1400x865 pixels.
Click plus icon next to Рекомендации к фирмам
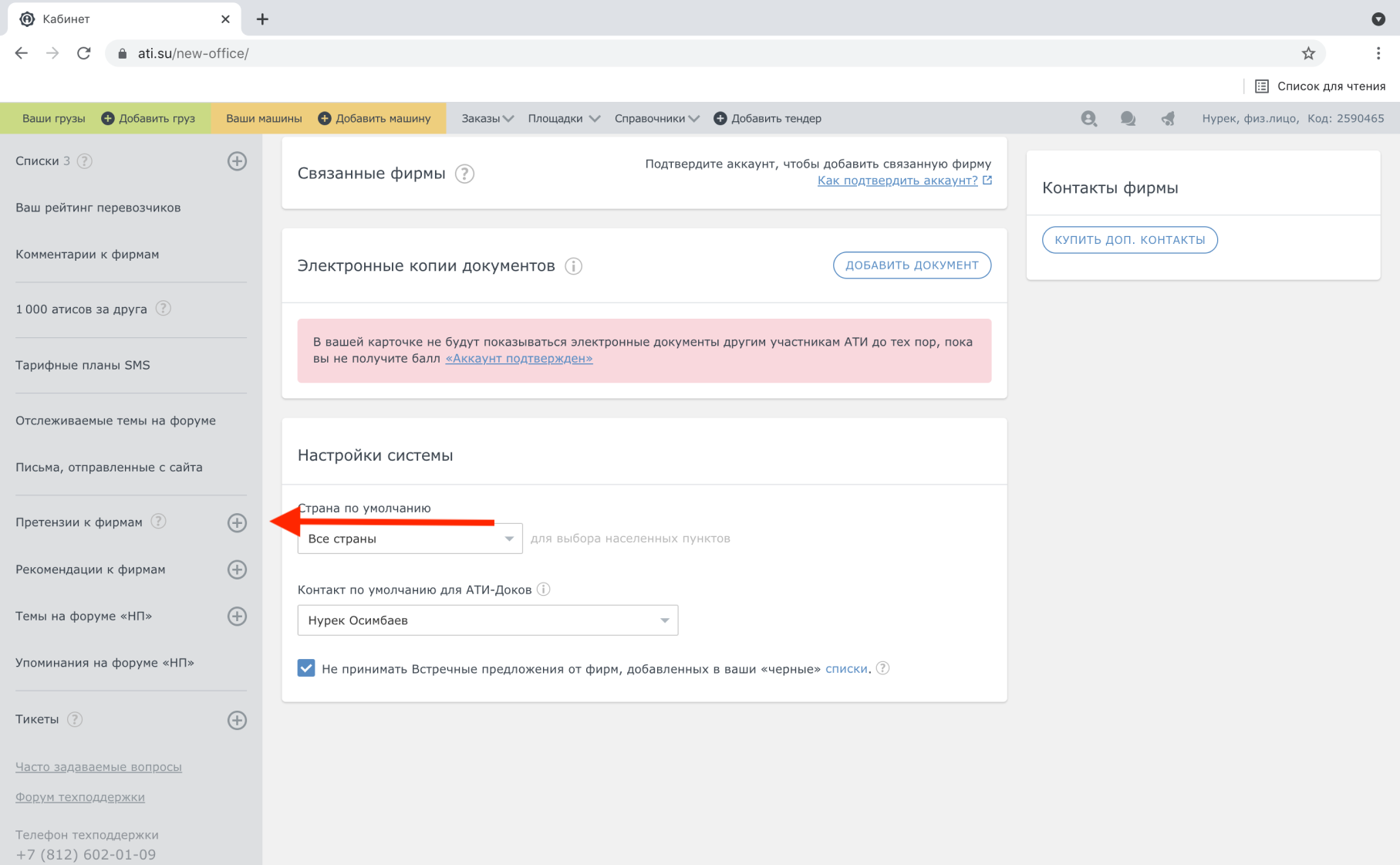click(x=237, y=569)
